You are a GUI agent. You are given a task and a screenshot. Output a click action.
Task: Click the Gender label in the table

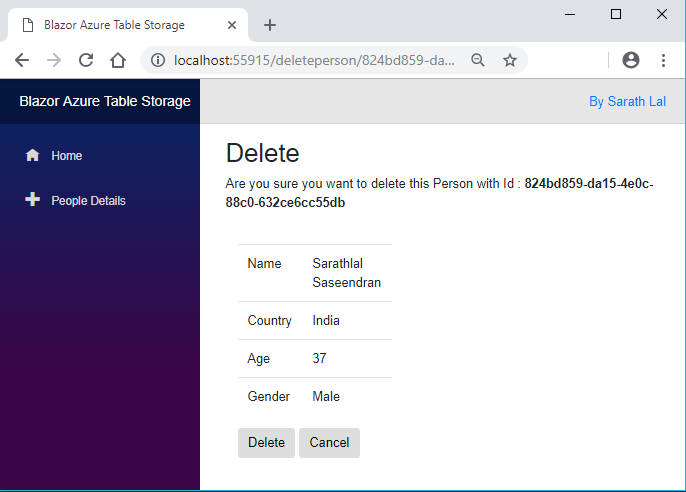point(269,396)
